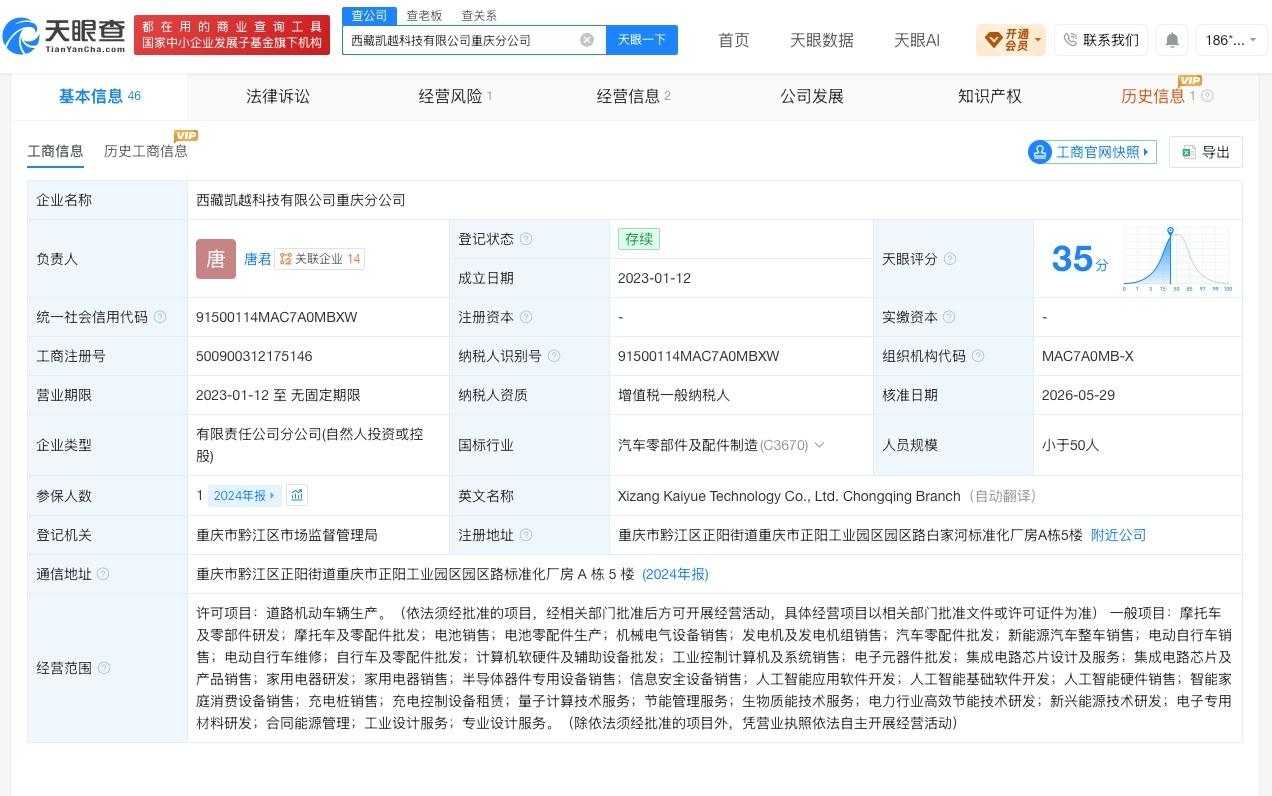Click registration number 500900312175146
1272x796 pixels.
(x=254, y=356)
